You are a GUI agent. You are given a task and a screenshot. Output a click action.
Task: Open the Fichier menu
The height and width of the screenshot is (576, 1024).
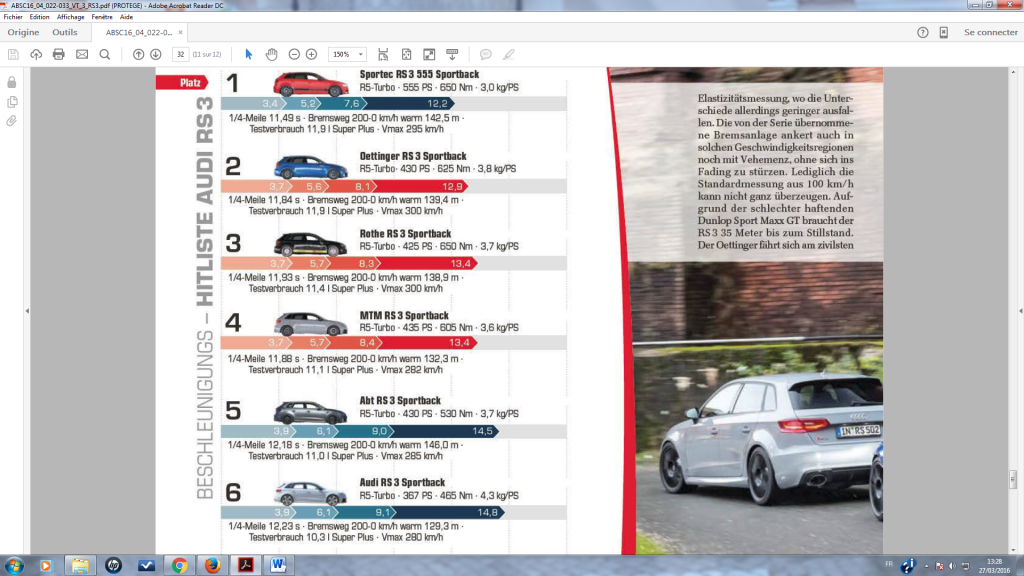[x=13, y=17]
